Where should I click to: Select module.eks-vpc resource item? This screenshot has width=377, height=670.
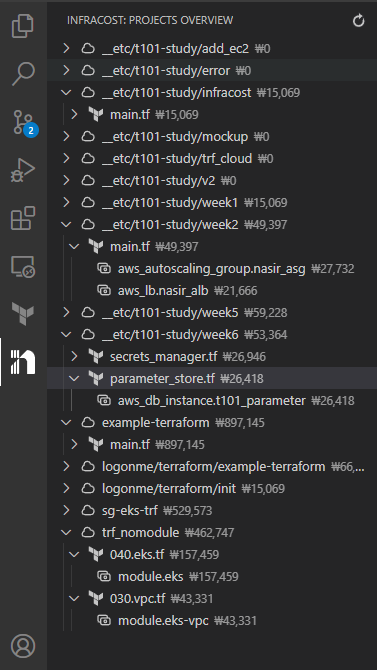212,620
